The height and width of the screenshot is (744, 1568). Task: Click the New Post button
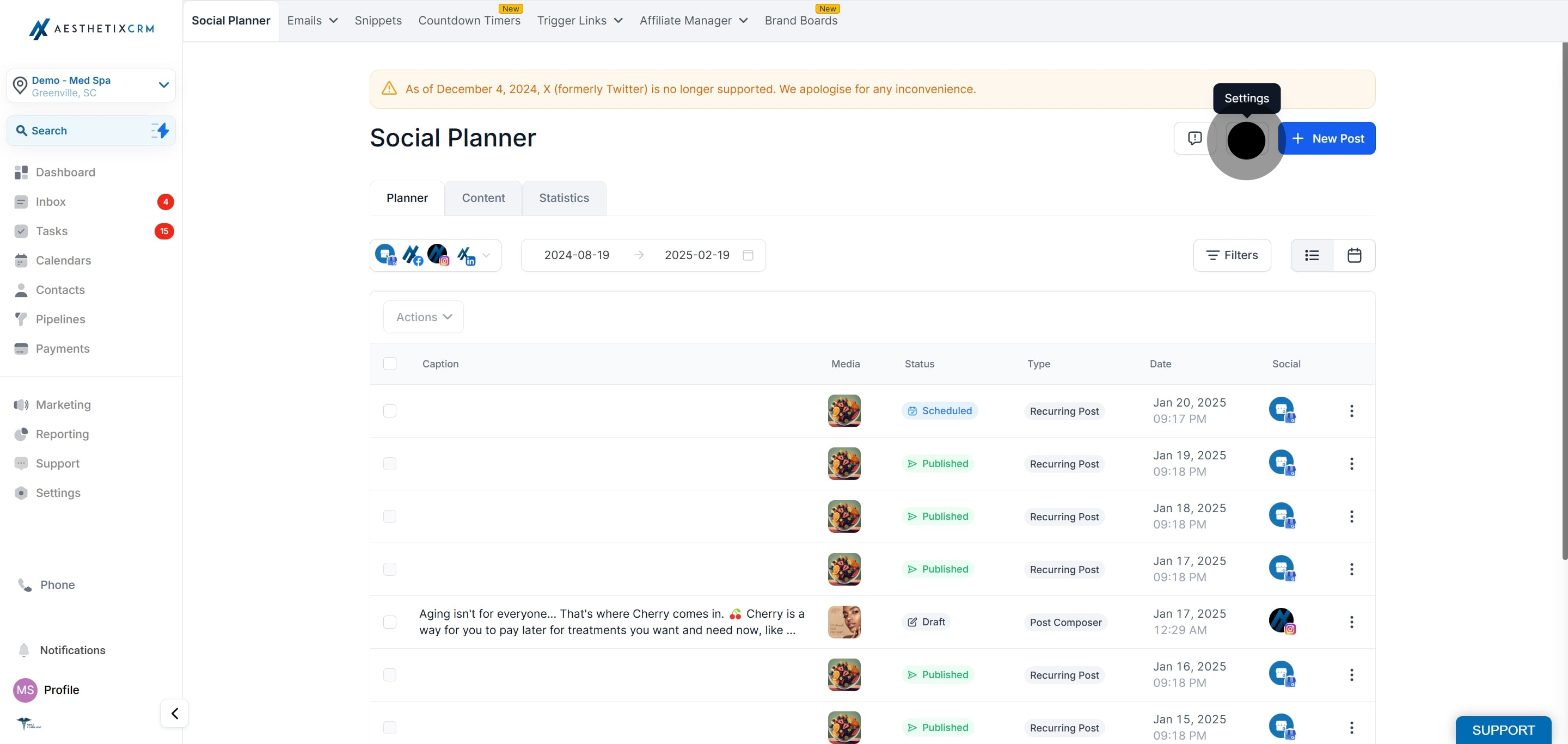pos(1327,138)
